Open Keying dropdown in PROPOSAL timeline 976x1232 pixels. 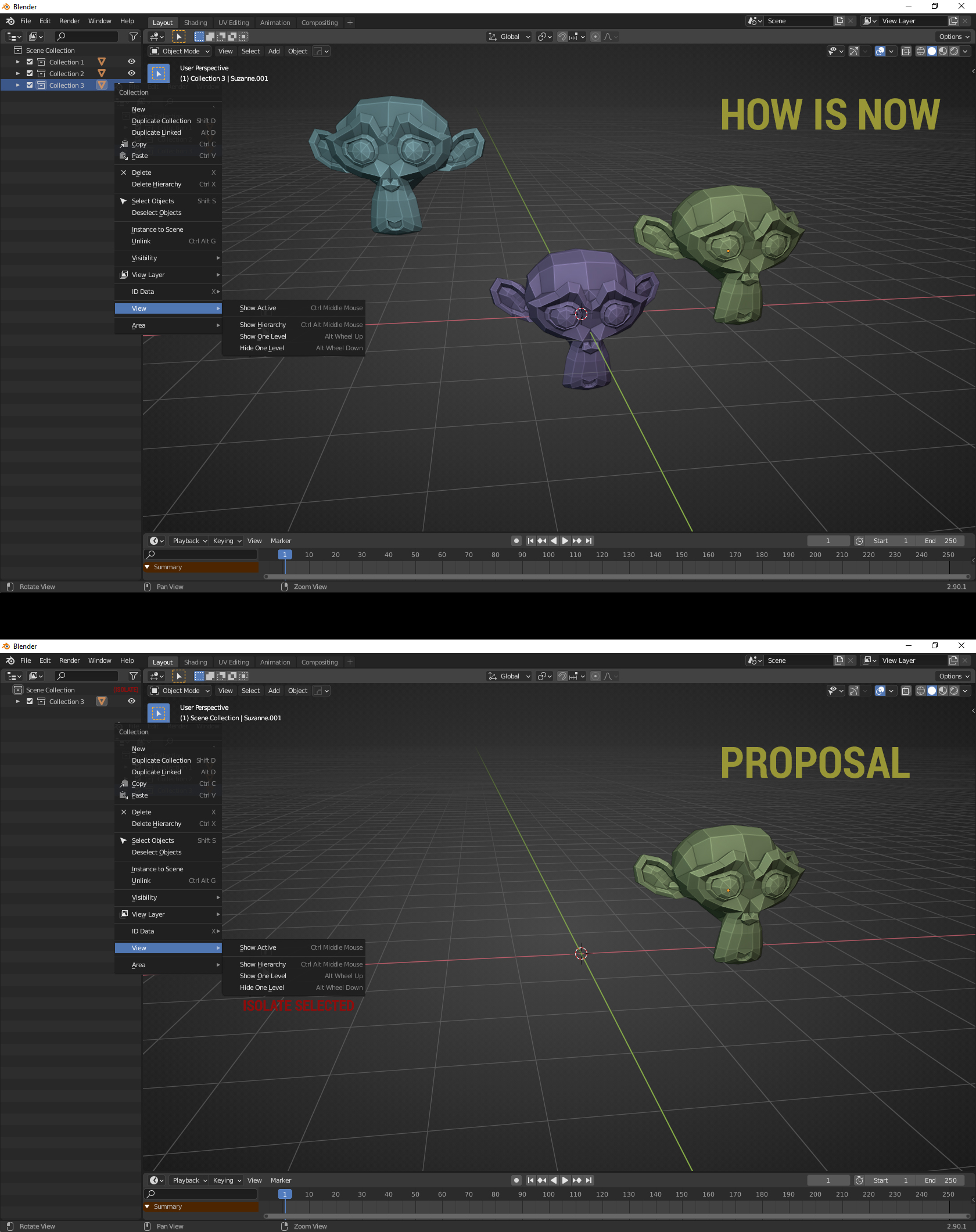tap(227, 1180)
